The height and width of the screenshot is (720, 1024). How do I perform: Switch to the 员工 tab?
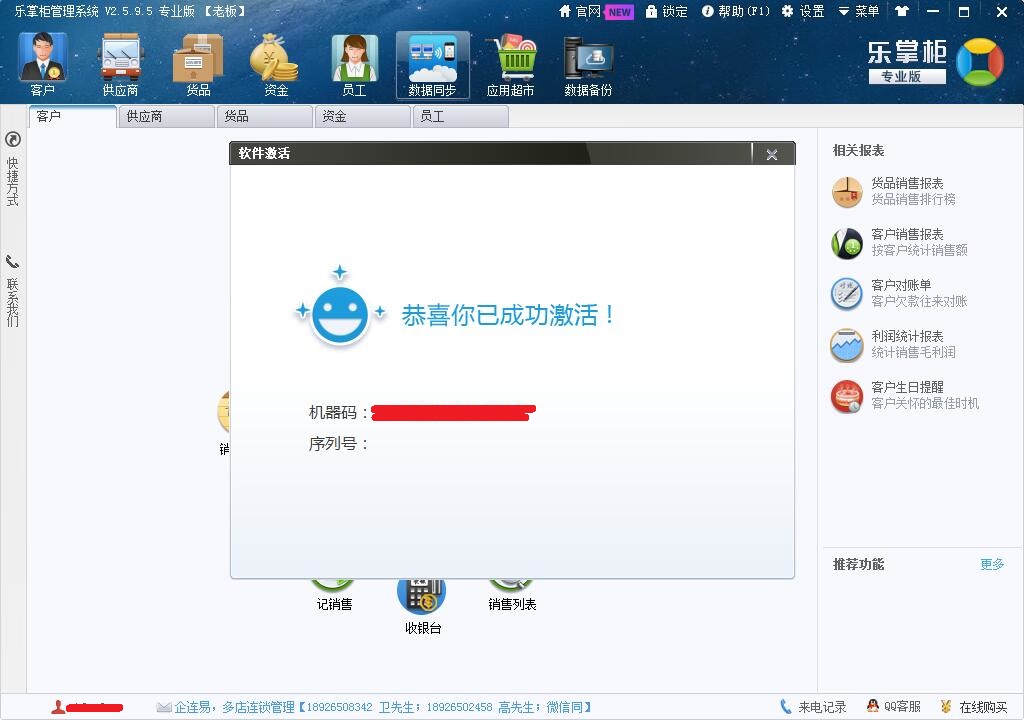(460, 116)
